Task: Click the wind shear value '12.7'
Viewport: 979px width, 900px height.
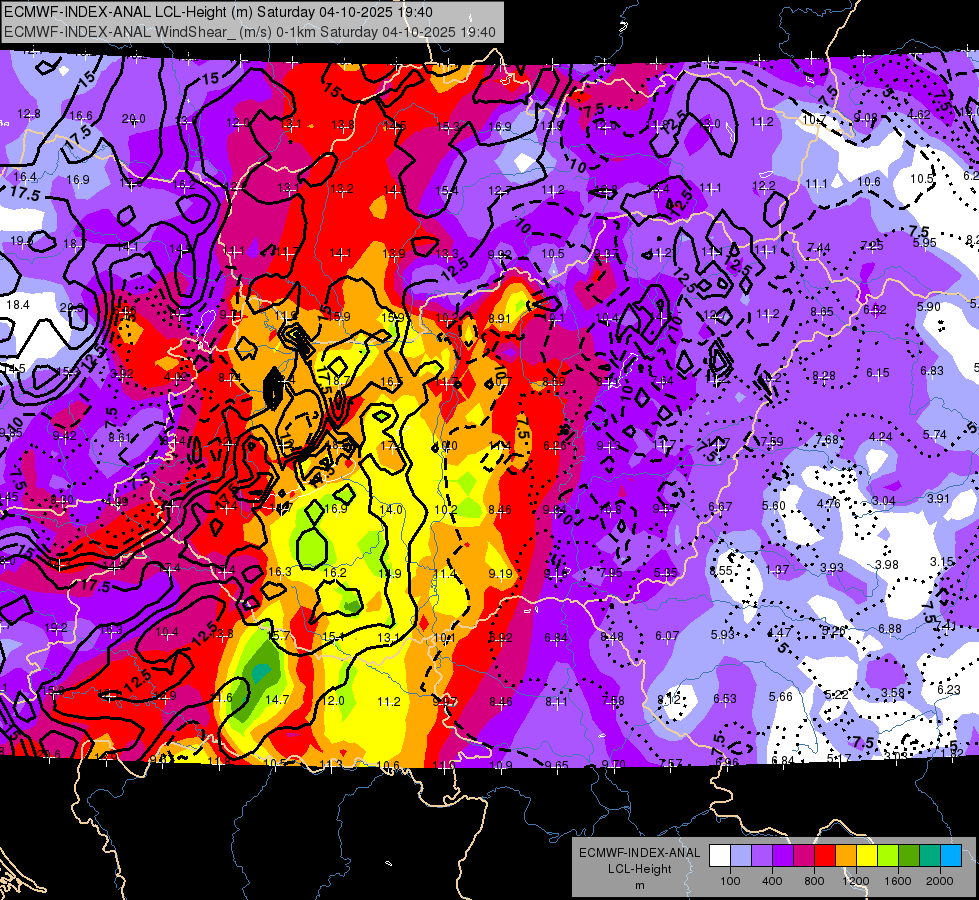Action: click(x=500, y=190)
